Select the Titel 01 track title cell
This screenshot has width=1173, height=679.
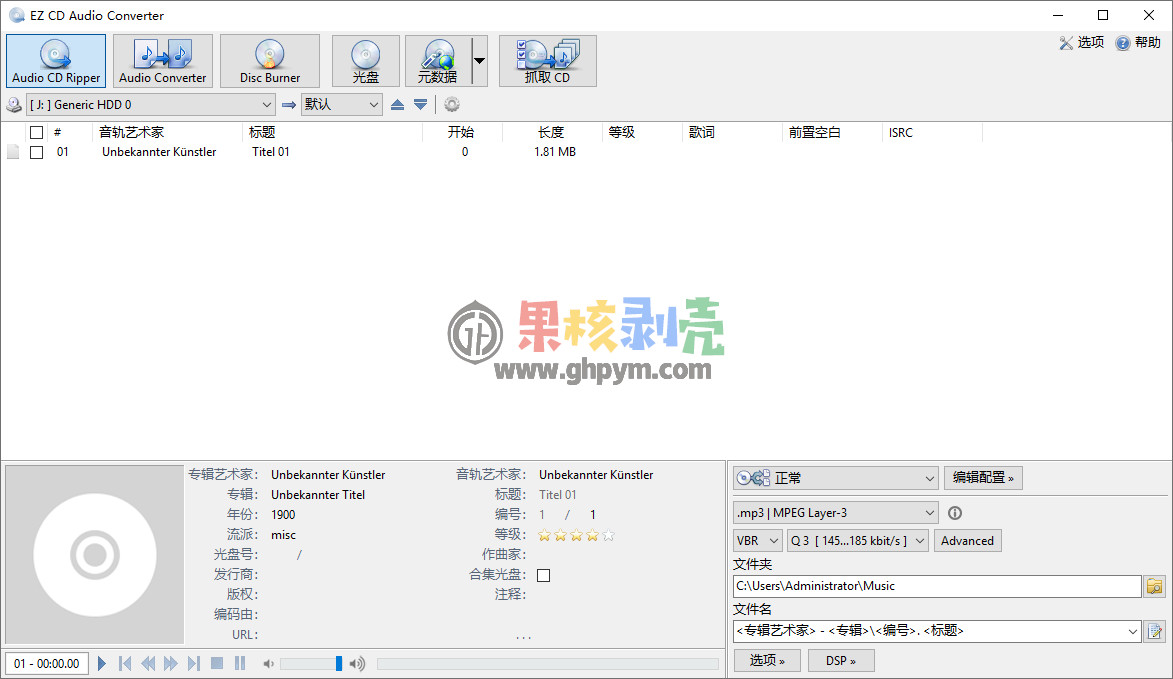coord(271,152)
